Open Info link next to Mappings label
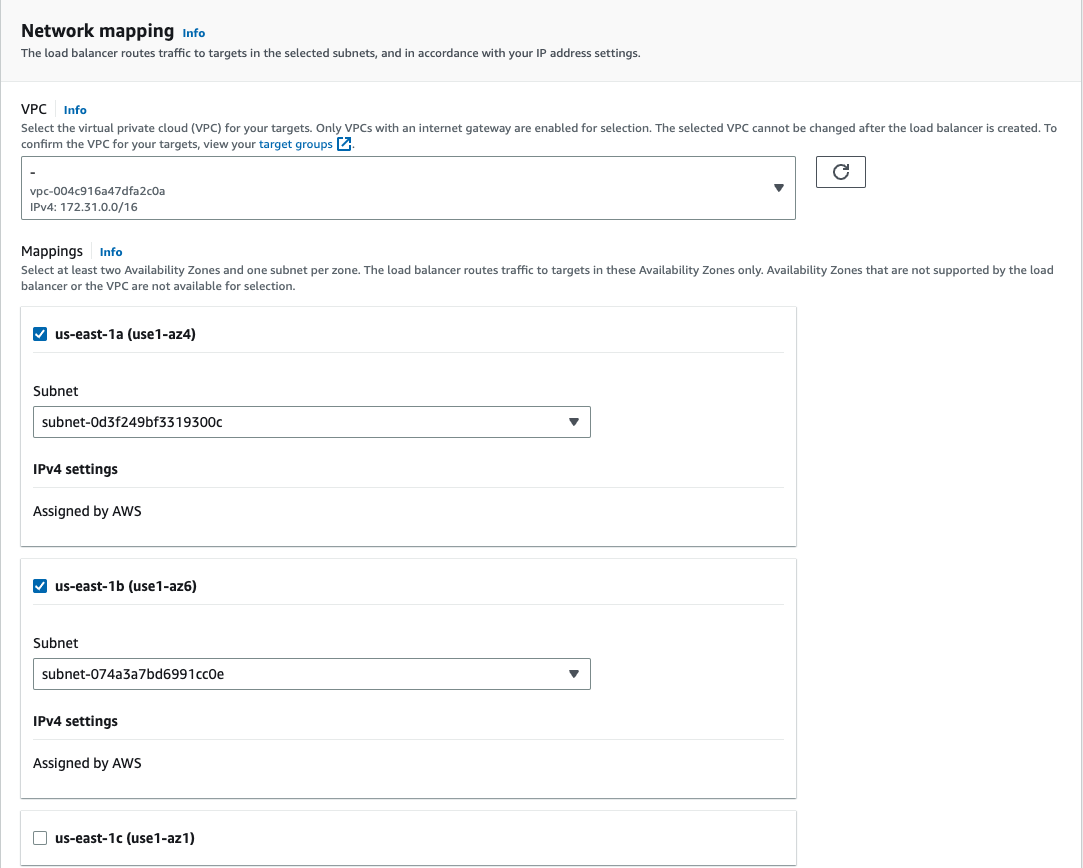Image resolution: width=1083 pixels, height=868 pixels. coord(111,252)
